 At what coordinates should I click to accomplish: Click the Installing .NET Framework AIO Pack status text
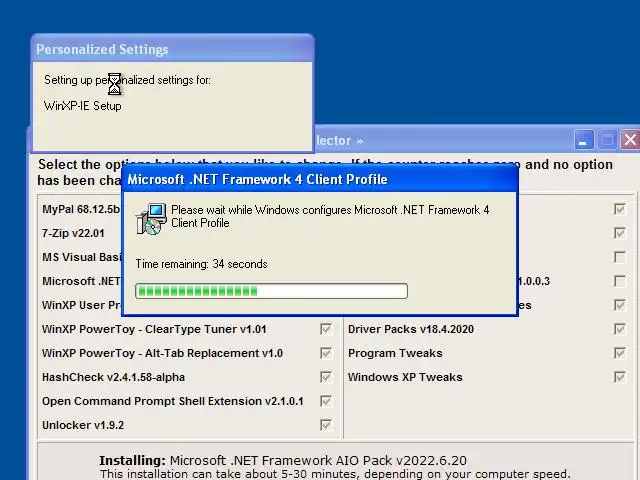(282, 460)
